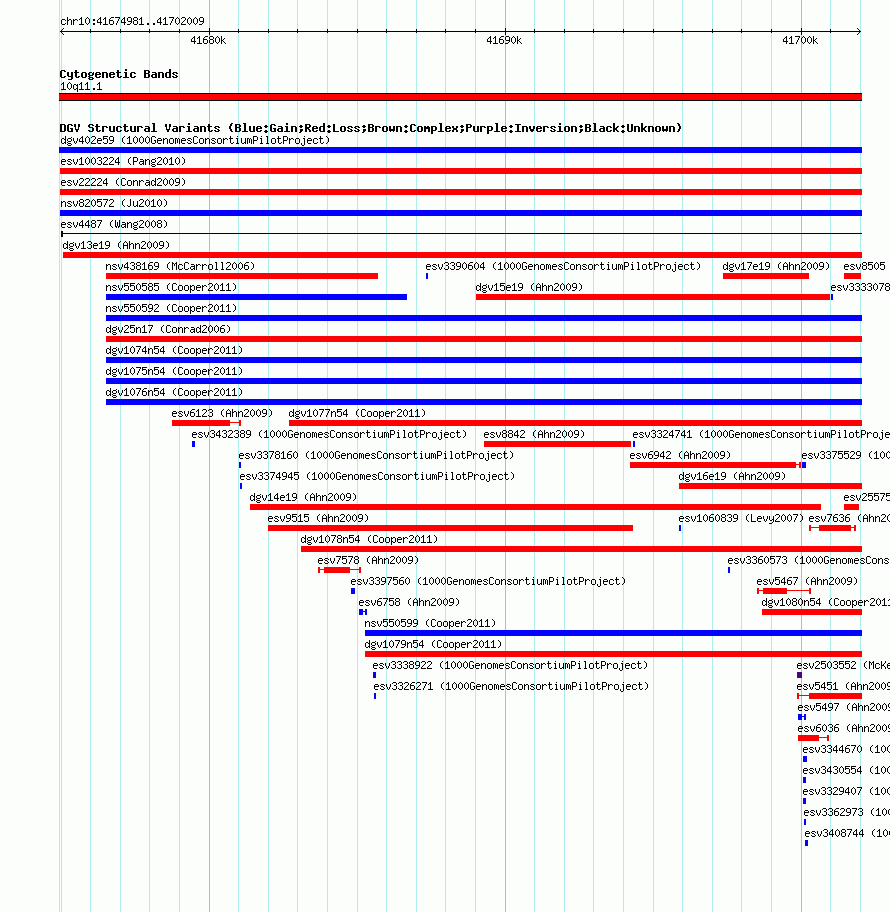
Task: Click the esv3408744 variant label
Action: [847, 832]
